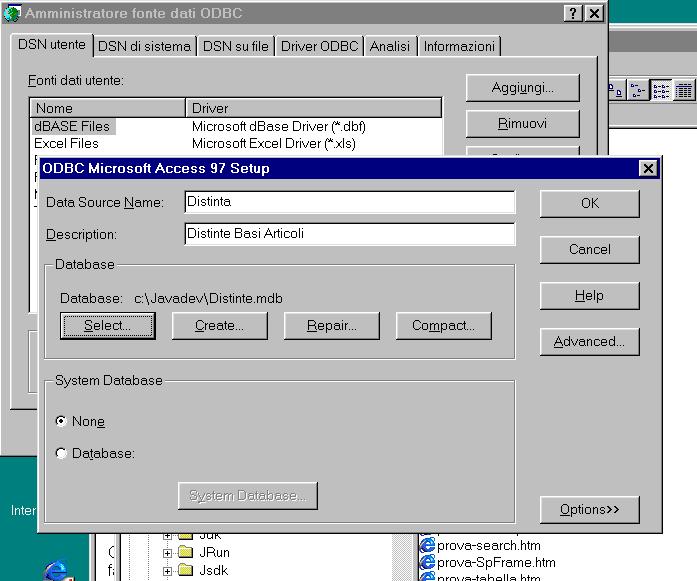Select the Jsdk folder icon
697x581 pixels.
tap(185, 570)
